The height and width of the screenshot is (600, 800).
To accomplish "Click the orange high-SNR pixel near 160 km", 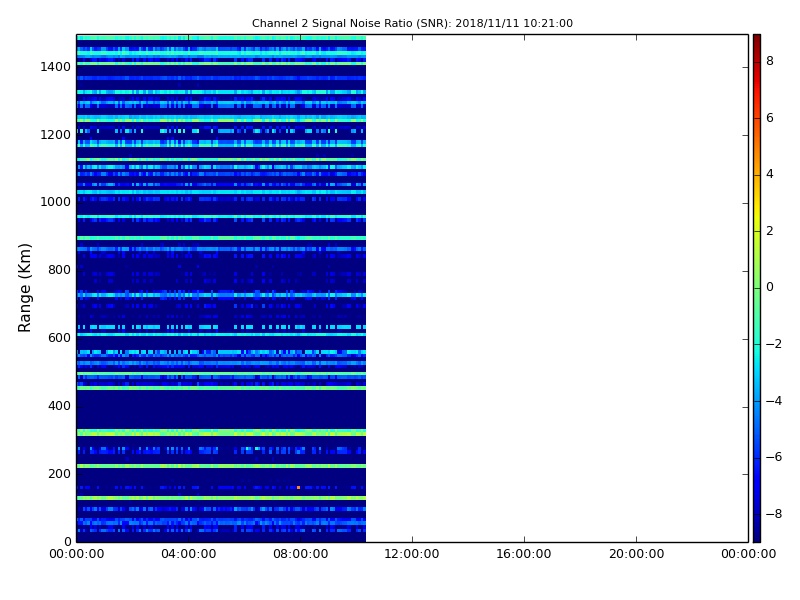I will pos(298,488).
